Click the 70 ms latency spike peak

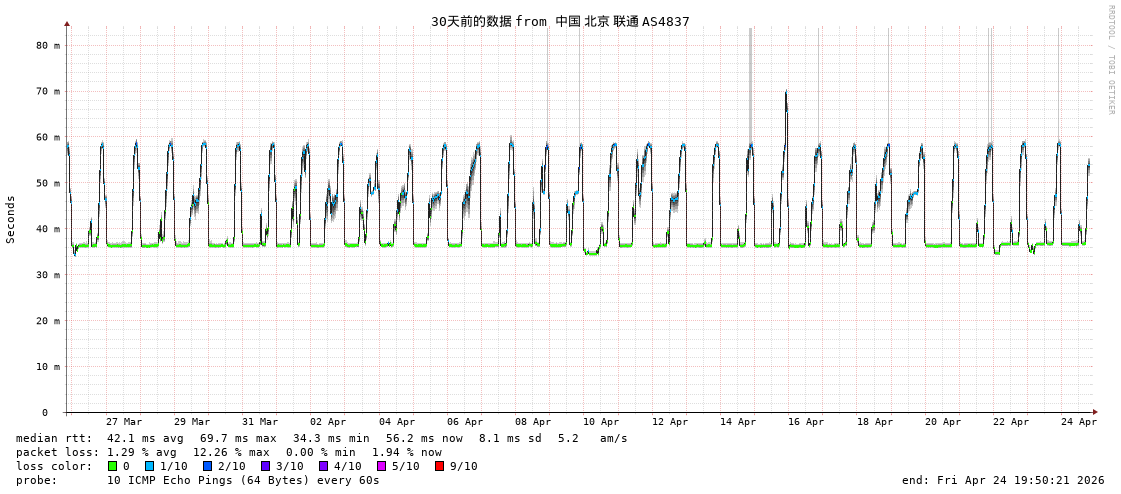click(x=786, y=93)
